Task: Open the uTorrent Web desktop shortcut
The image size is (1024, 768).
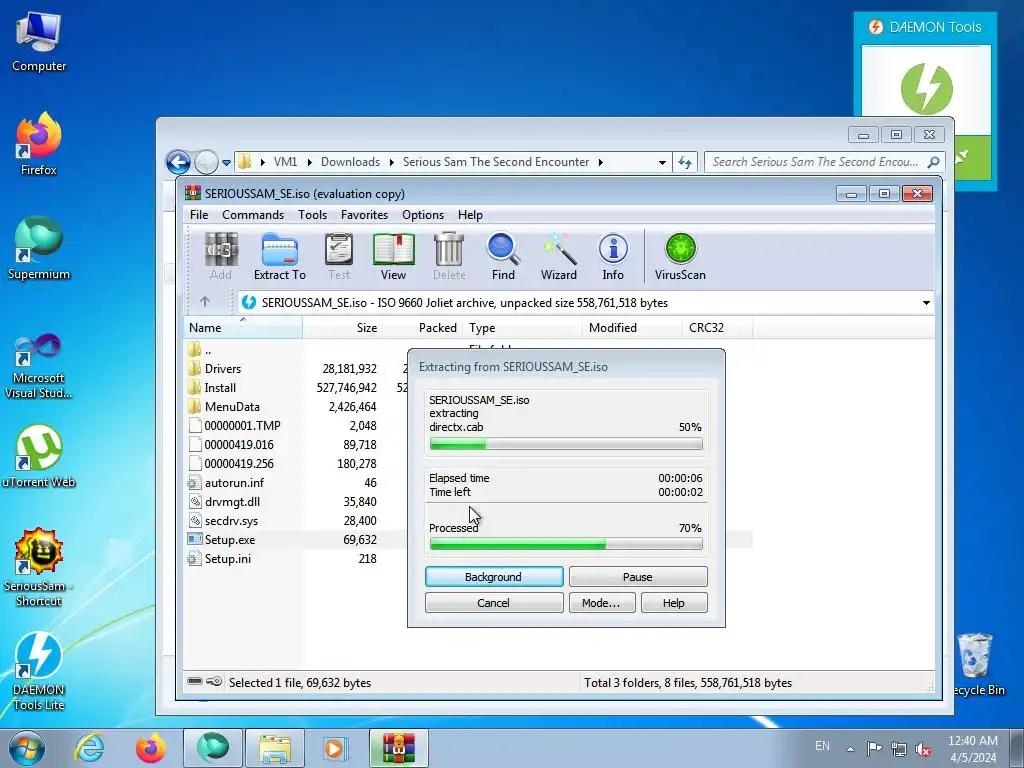Action: [x=39, y=456]
